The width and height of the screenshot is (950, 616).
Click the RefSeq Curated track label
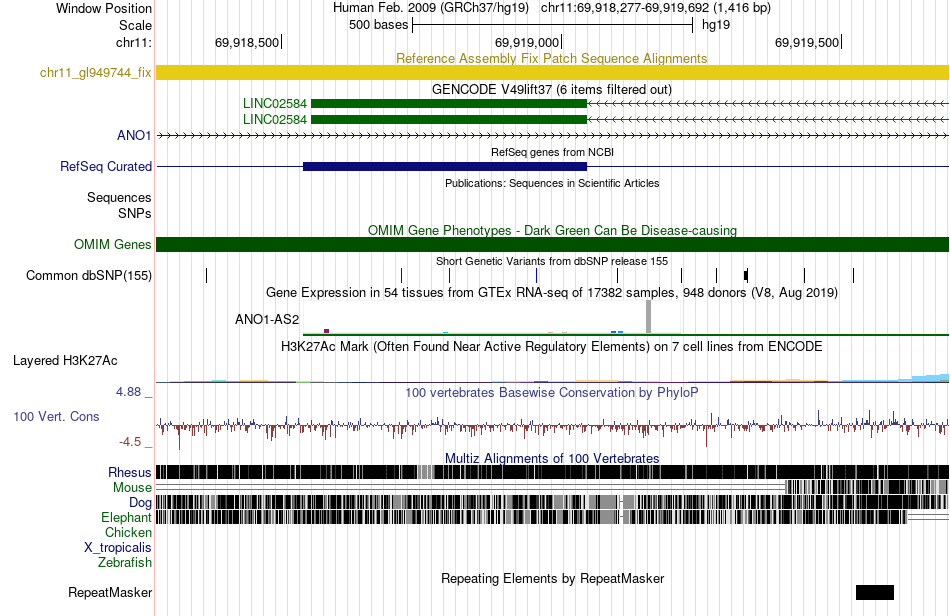pos(106,167)
